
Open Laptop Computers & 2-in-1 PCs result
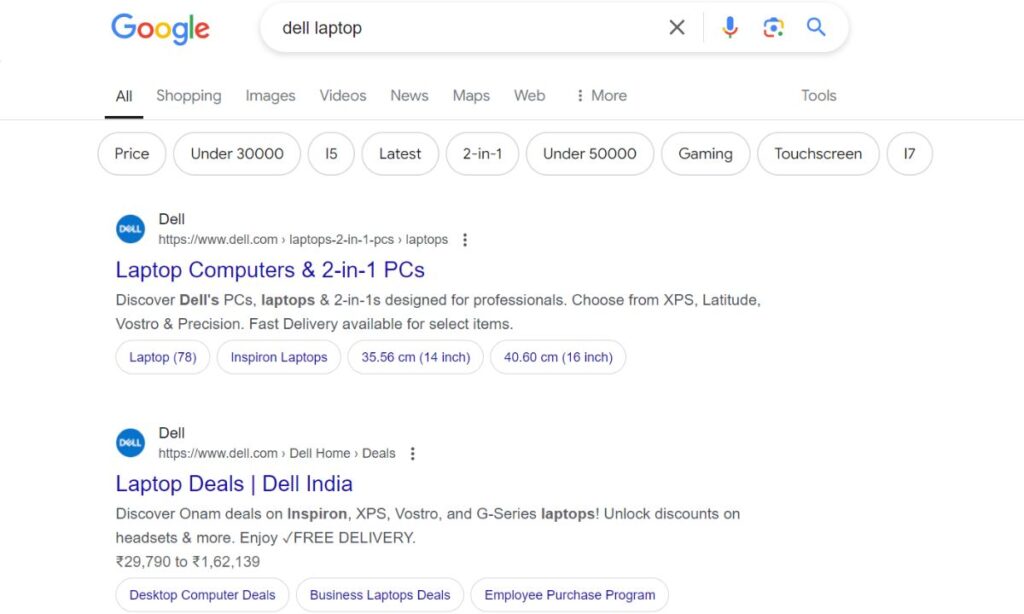tap(270, 270)
